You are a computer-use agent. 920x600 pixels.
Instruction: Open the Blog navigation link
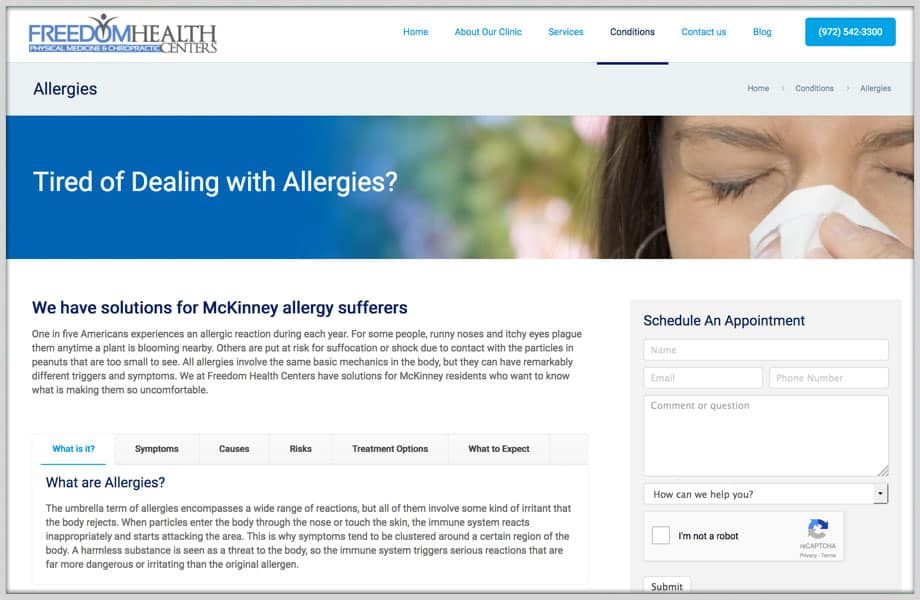(x=762, y=32)
